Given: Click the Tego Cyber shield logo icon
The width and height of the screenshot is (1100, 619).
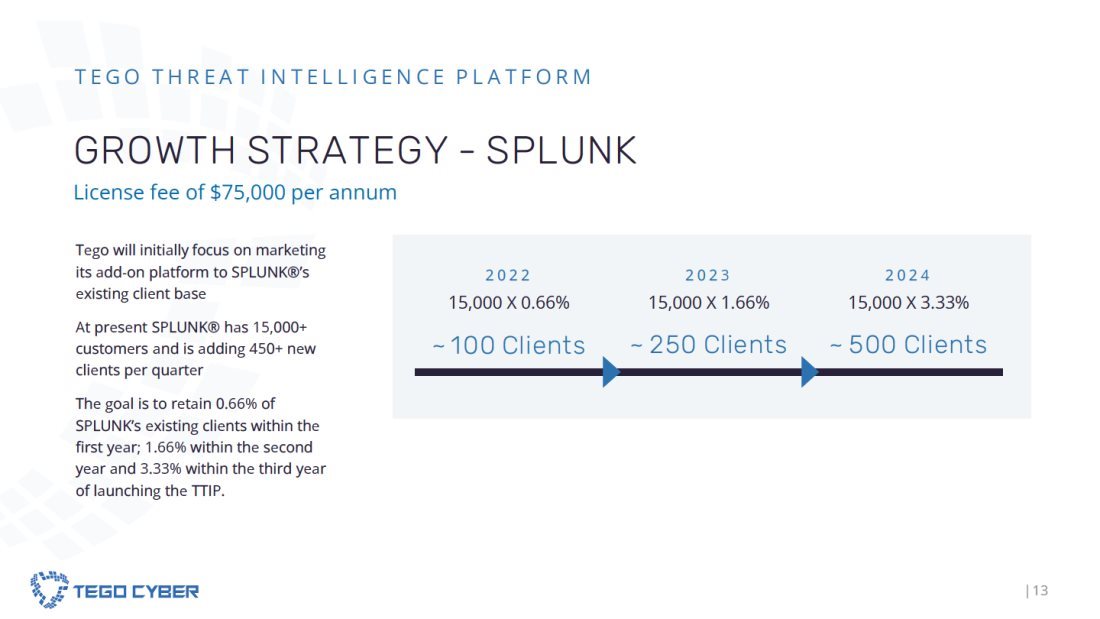Looking at the screenshot, I should tap(49, 590).
